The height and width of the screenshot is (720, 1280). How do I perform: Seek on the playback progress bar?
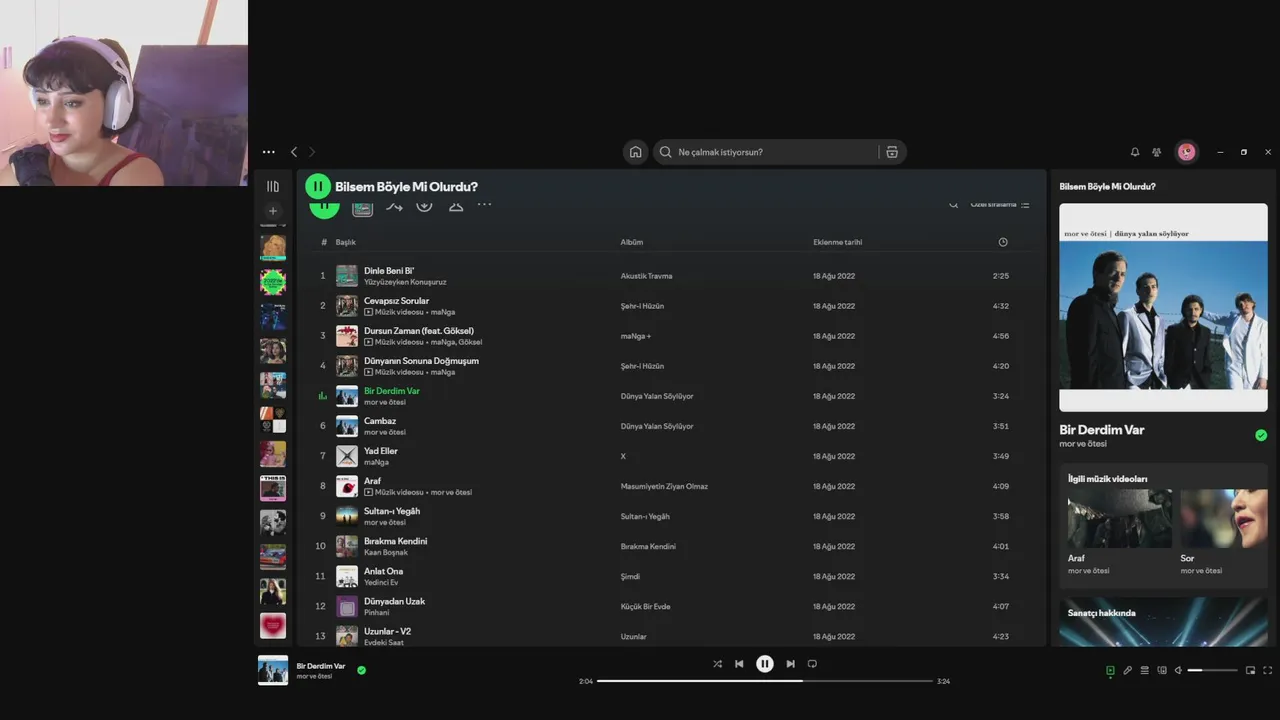pyautogui.click(x=765, y=681)
